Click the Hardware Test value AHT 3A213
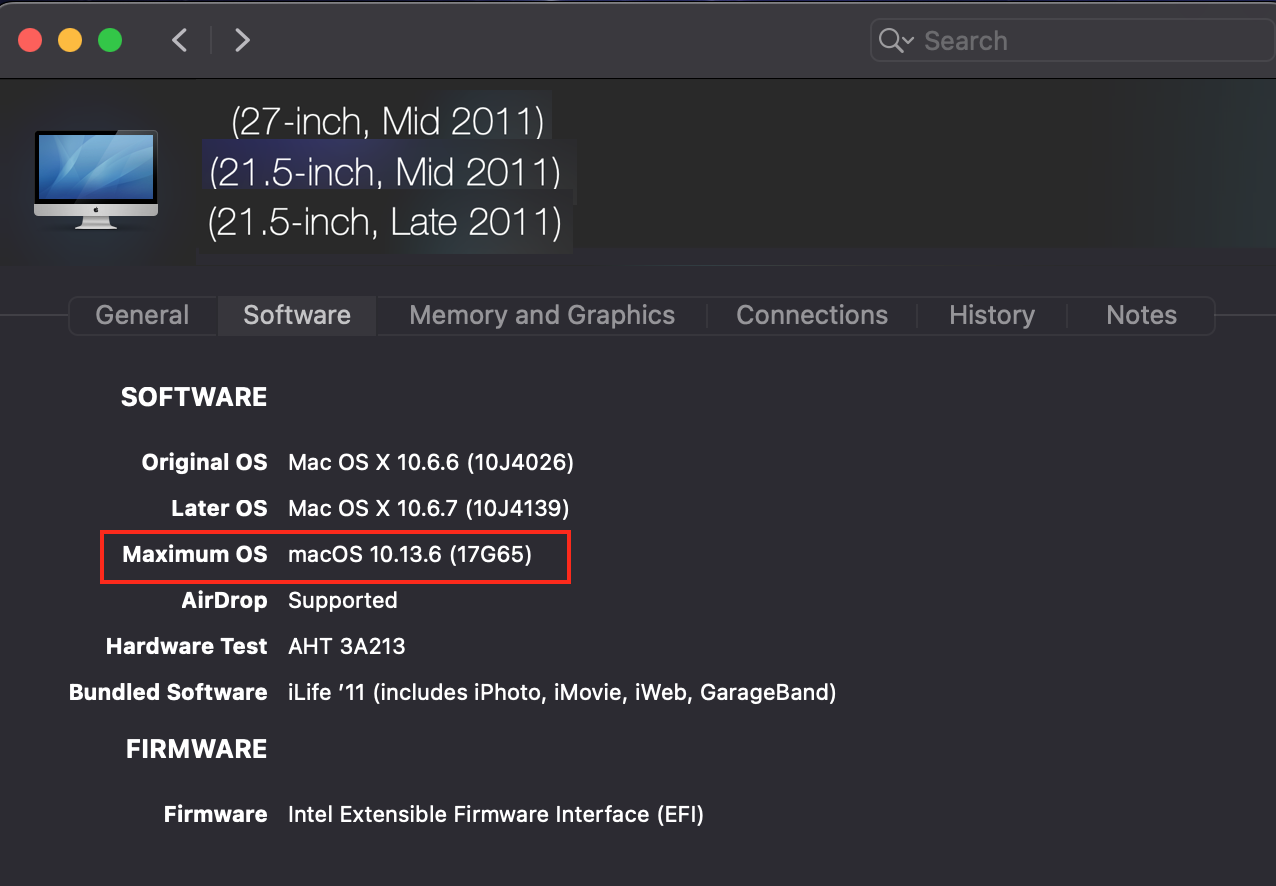 (347, 646)
